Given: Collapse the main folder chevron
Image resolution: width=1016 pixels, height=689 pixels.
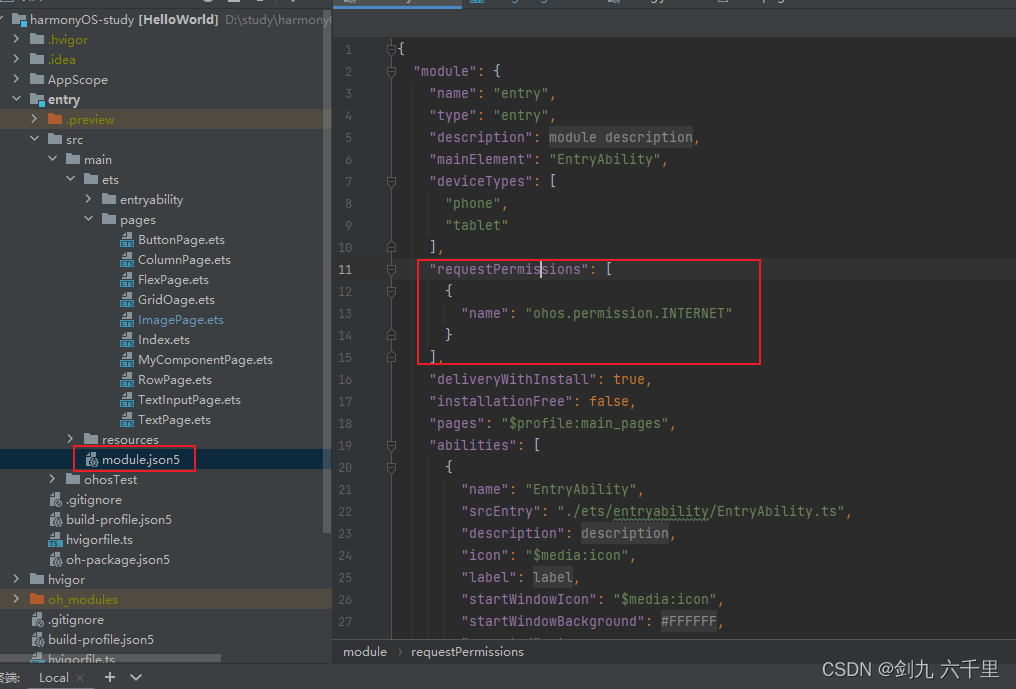Looking at the screenshot, I should point(52,159).
